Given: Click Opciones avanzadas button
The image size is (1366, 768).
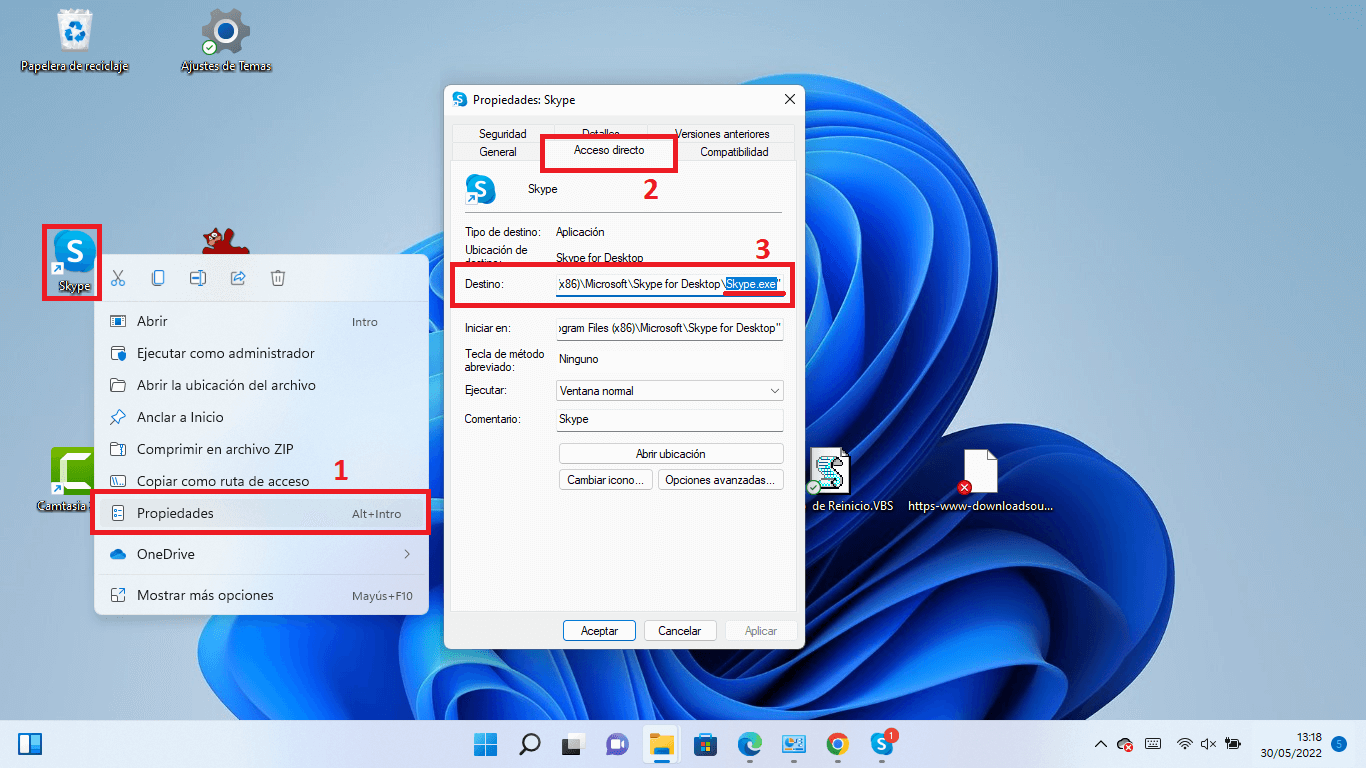Looking at the screenshot, I should point(720,480).
